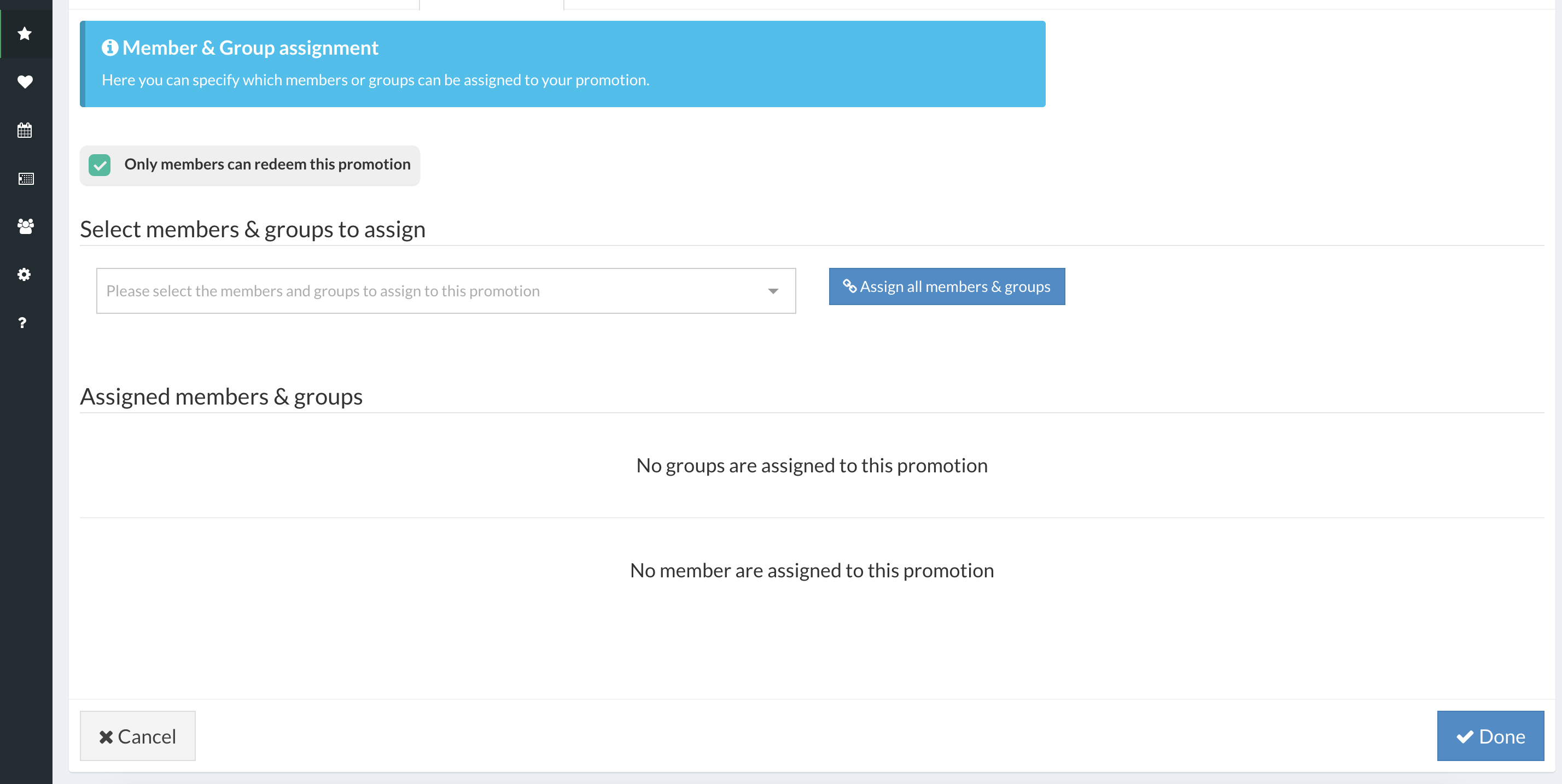Image resolution: width=1562 pixels, height=784 pixels.
Task: Click the members and groups select field
Action: click(424, 291)
